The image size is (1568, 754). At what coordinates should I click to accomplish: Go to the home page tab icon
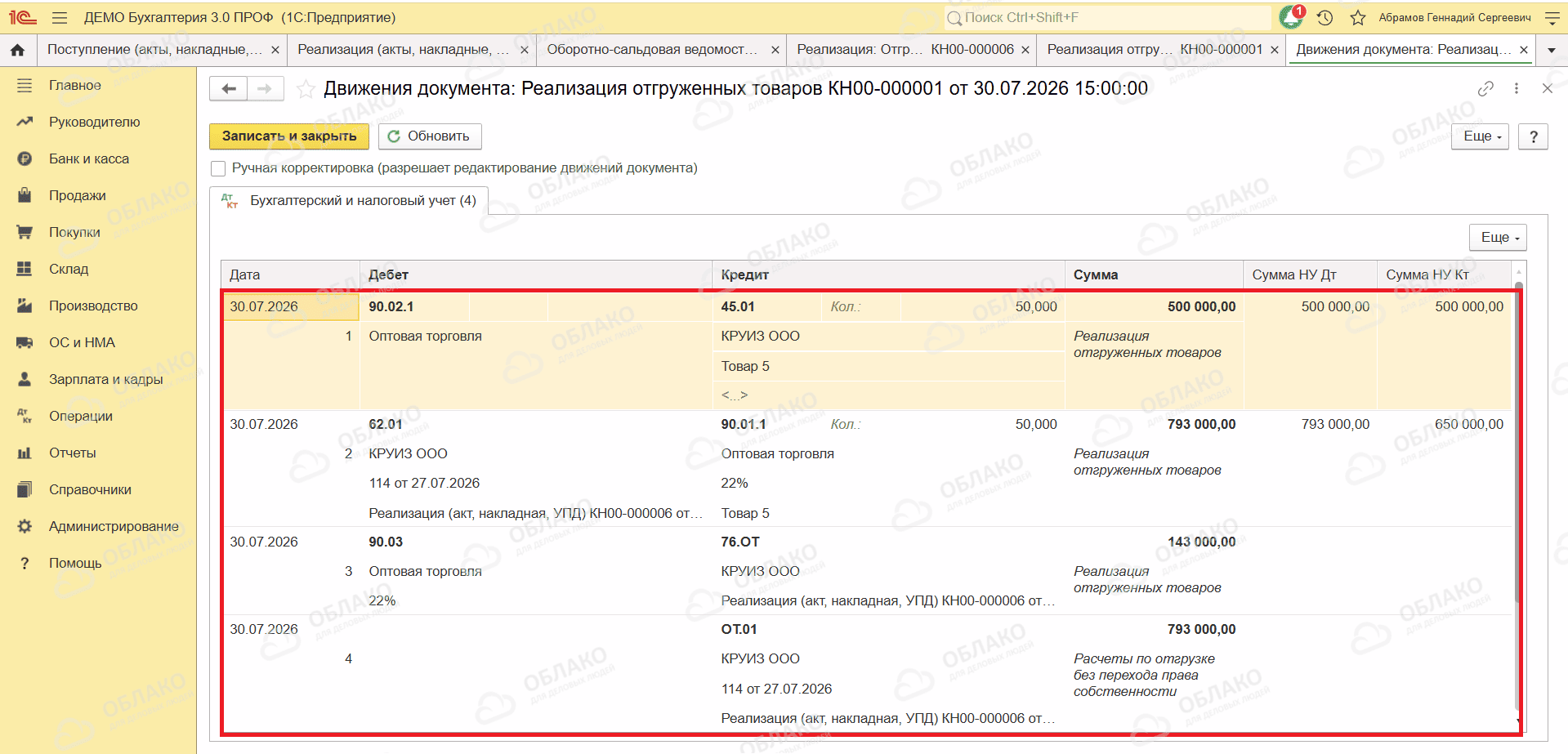click(x=17, y=50)
